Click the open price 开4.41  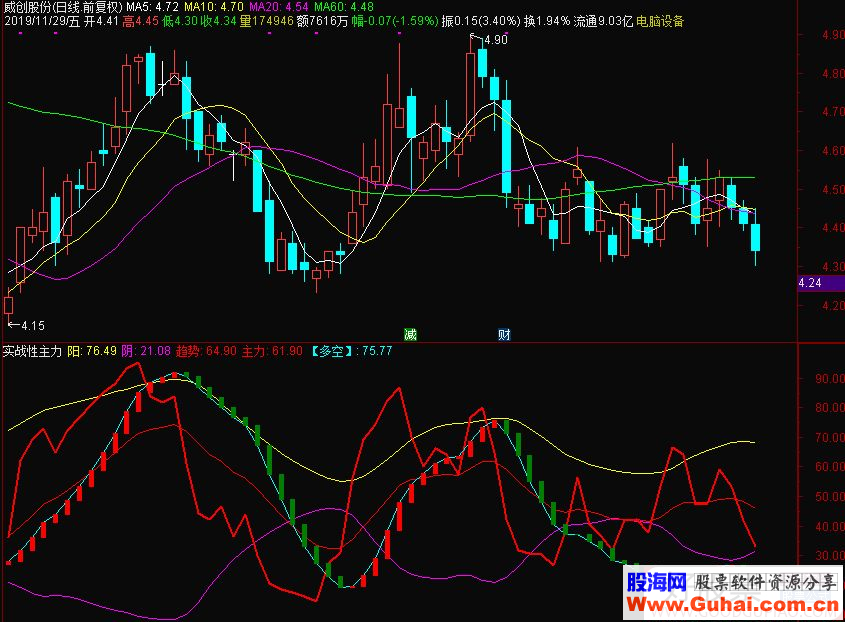[x=101, y=22]
